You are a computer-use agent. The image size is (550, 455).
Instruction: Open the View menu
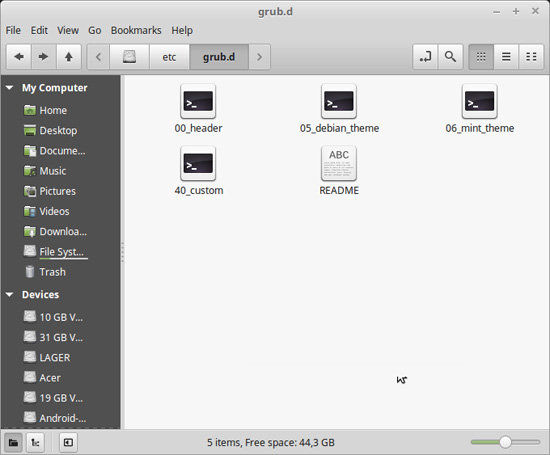pyautogui.click(x=68, y=31)
